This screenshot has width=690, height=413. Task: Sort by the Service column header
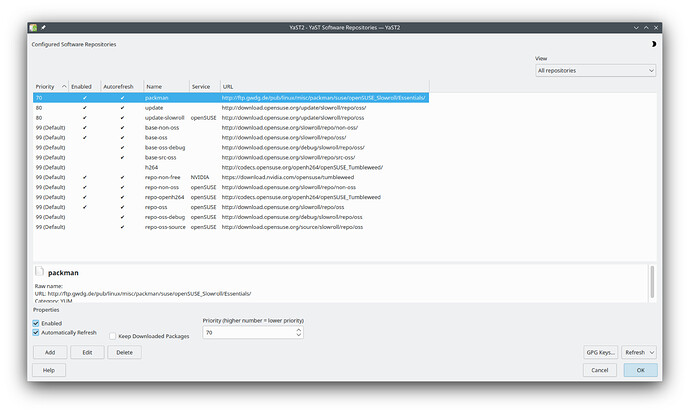click(x=205, y=87)
